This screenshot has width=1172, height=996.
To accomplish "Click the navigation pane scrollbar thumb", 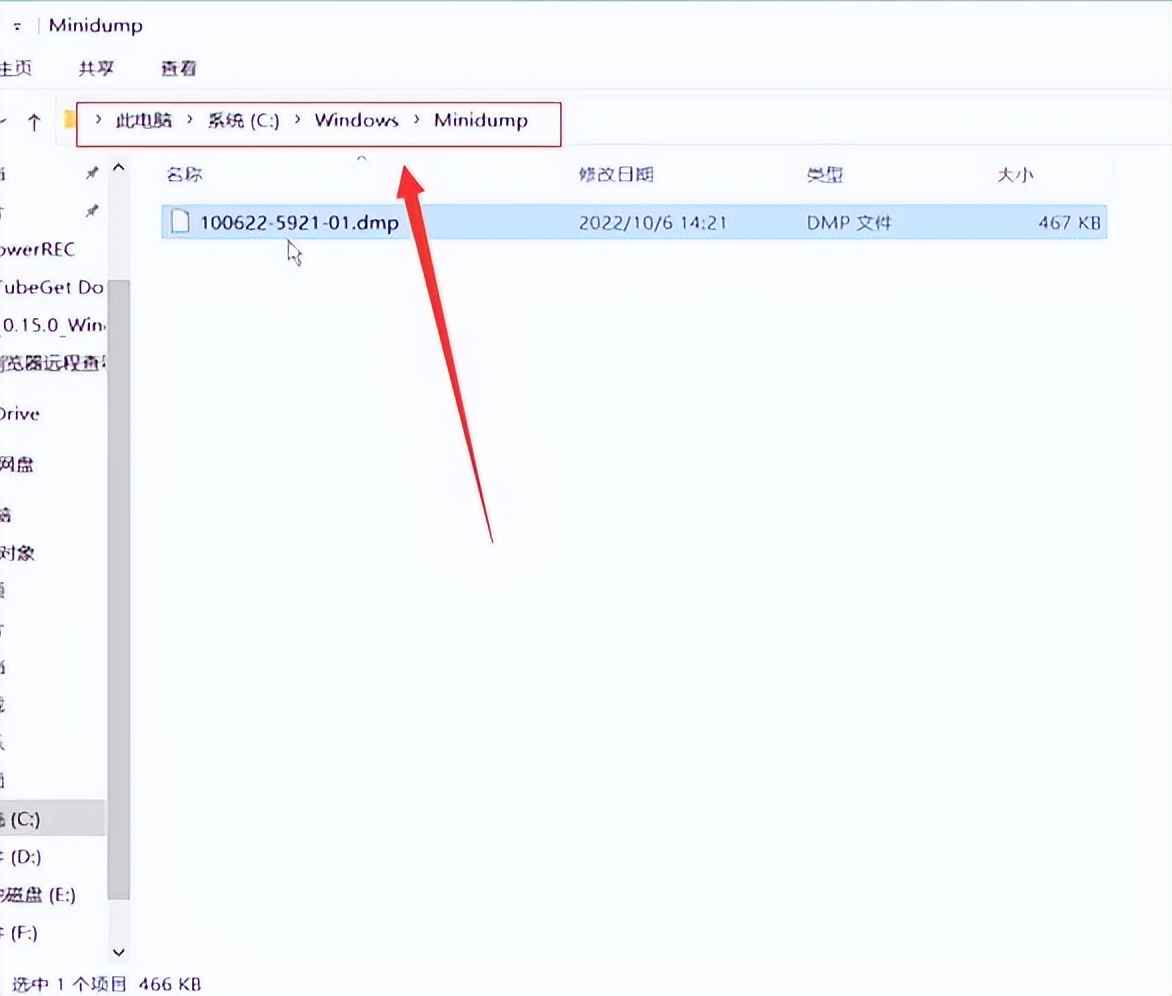I will (x=118, y=590).
